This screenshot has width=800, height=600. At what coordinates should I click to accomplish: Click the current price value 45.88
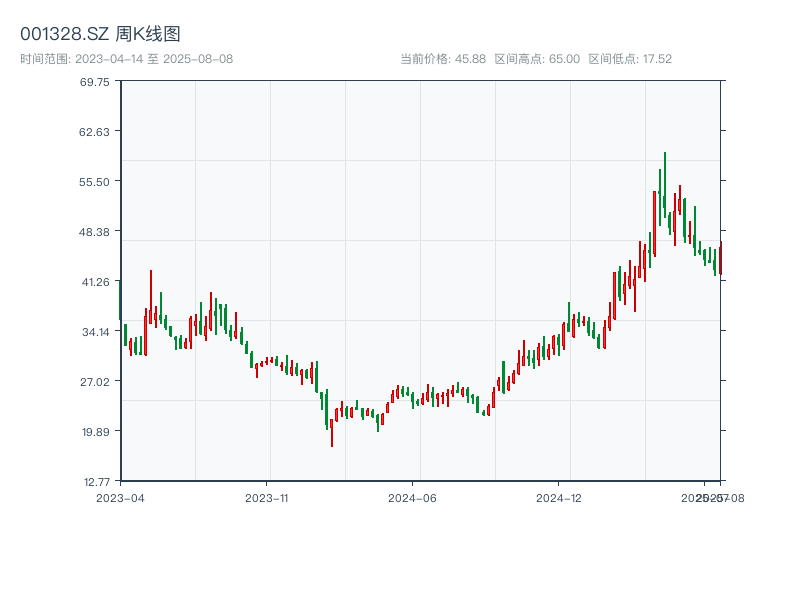pyautogui.click(x=470, y=59)
